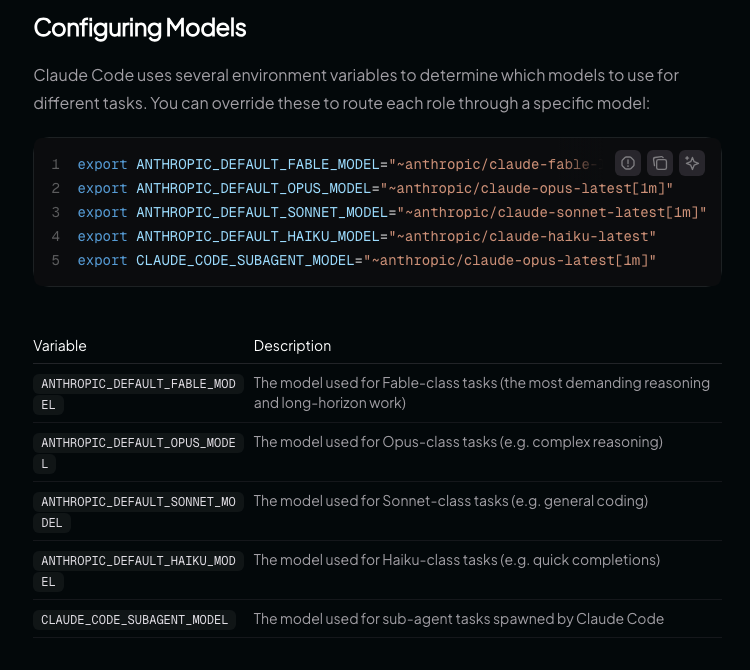Click ANTHROPIC_DEFAULT_FABLE_MODEL table cell

tap(138, 394)
